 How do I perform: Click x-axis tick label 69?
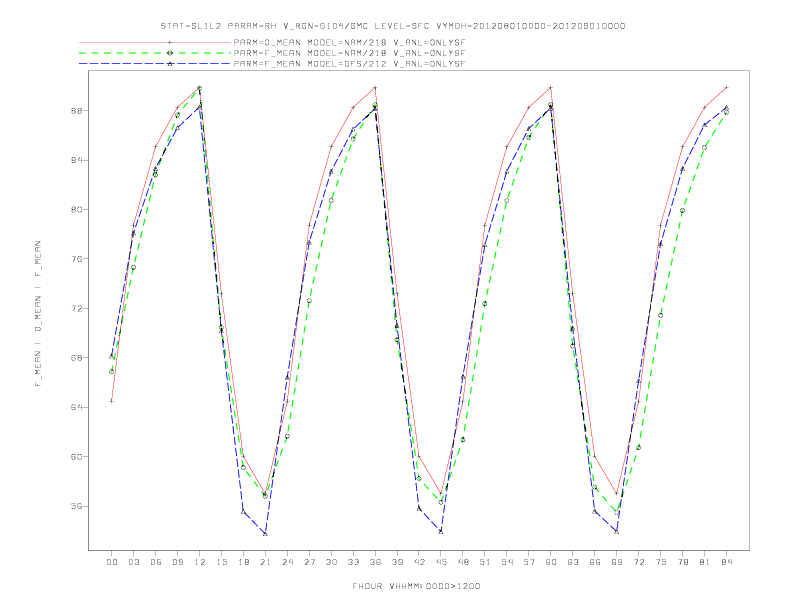click(617, 562)
